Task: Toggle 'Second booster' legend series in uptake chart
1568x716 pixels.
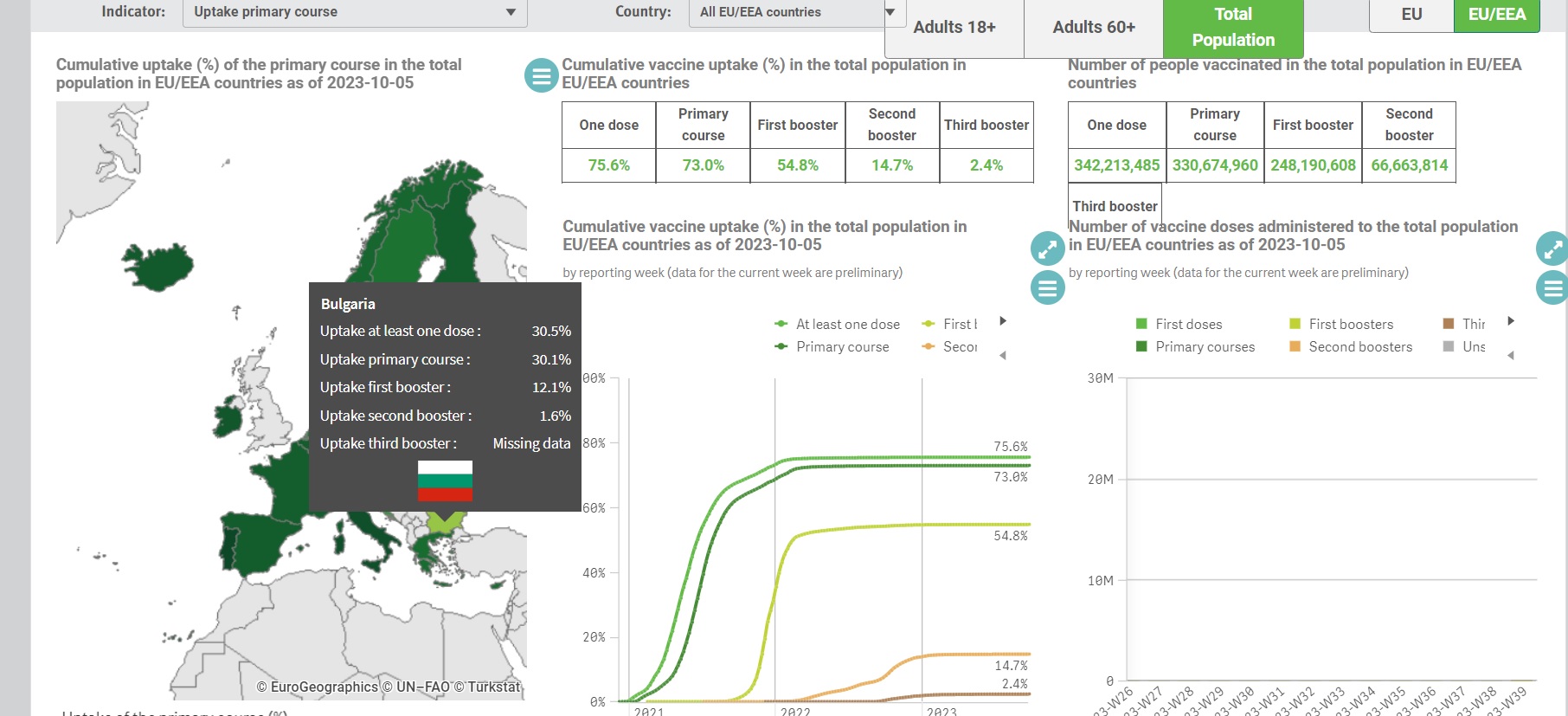Action: click(950, 347)
